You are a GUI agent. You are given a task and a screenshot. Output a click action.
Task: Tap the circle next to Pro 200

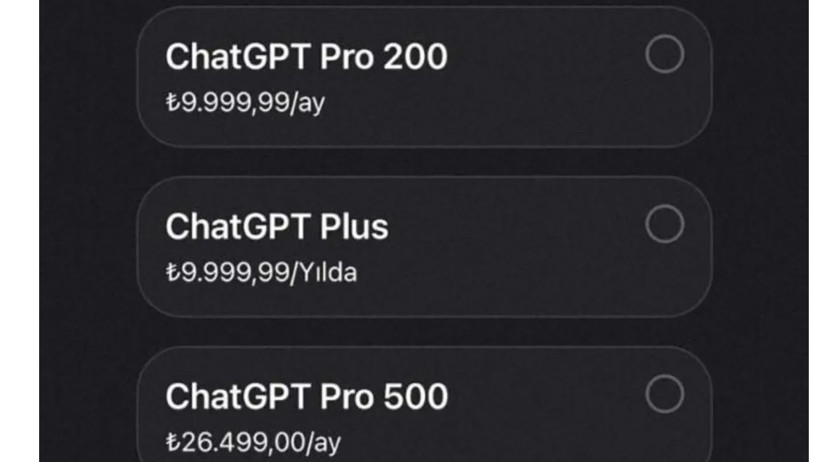665,54
